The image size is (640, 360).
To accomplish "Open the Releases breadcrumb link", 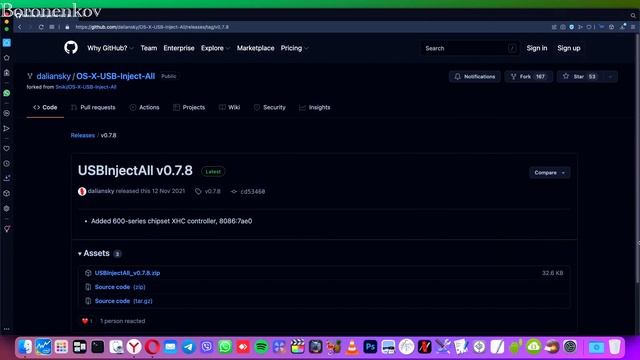I will tap(82, 136).
